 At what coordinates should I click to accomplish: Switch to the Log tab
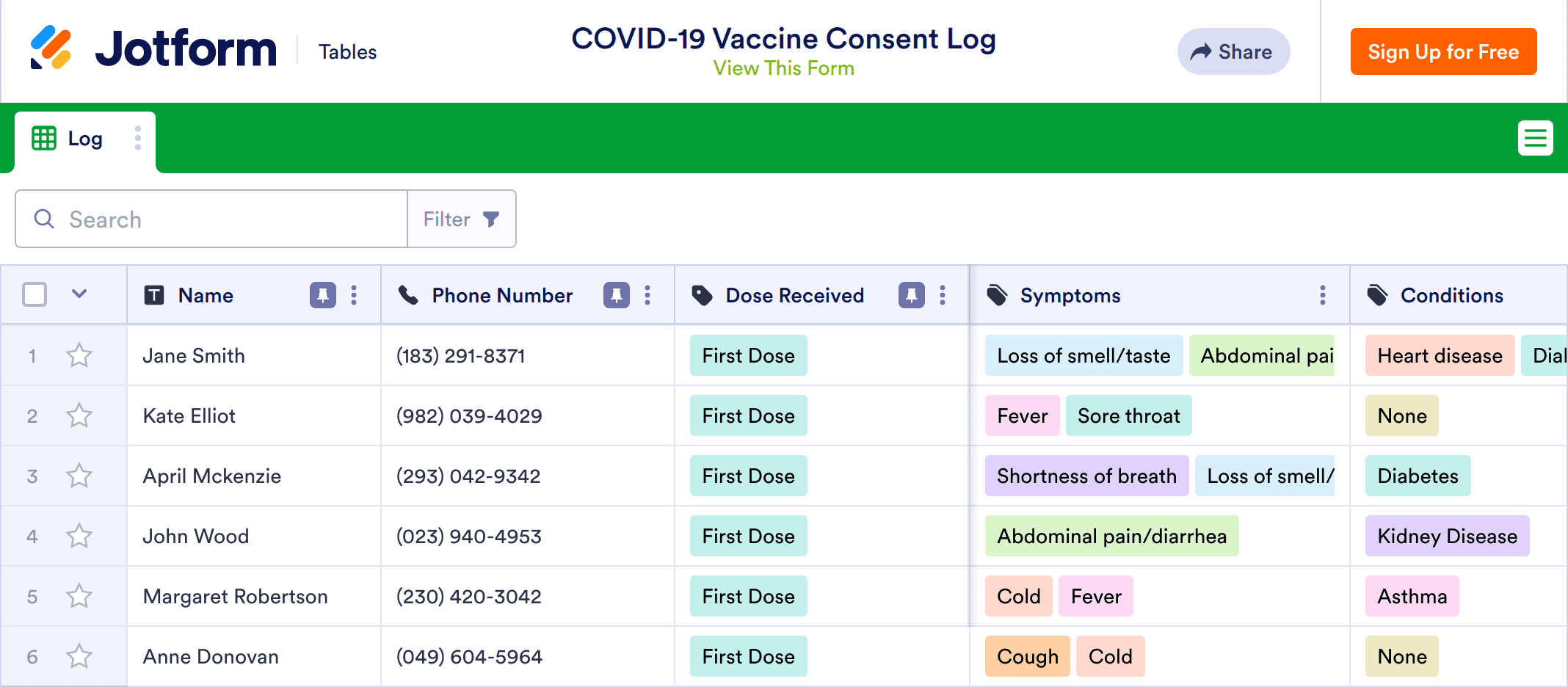point(84,139)
